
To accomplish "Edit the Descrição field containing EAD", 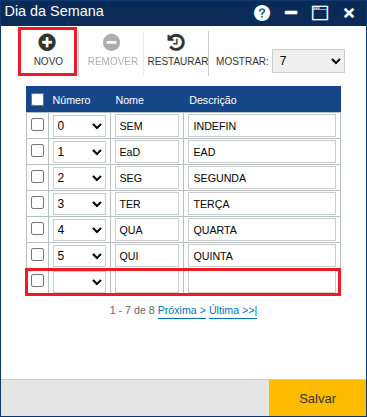I will pyautogui.click(x=262, y=152).
